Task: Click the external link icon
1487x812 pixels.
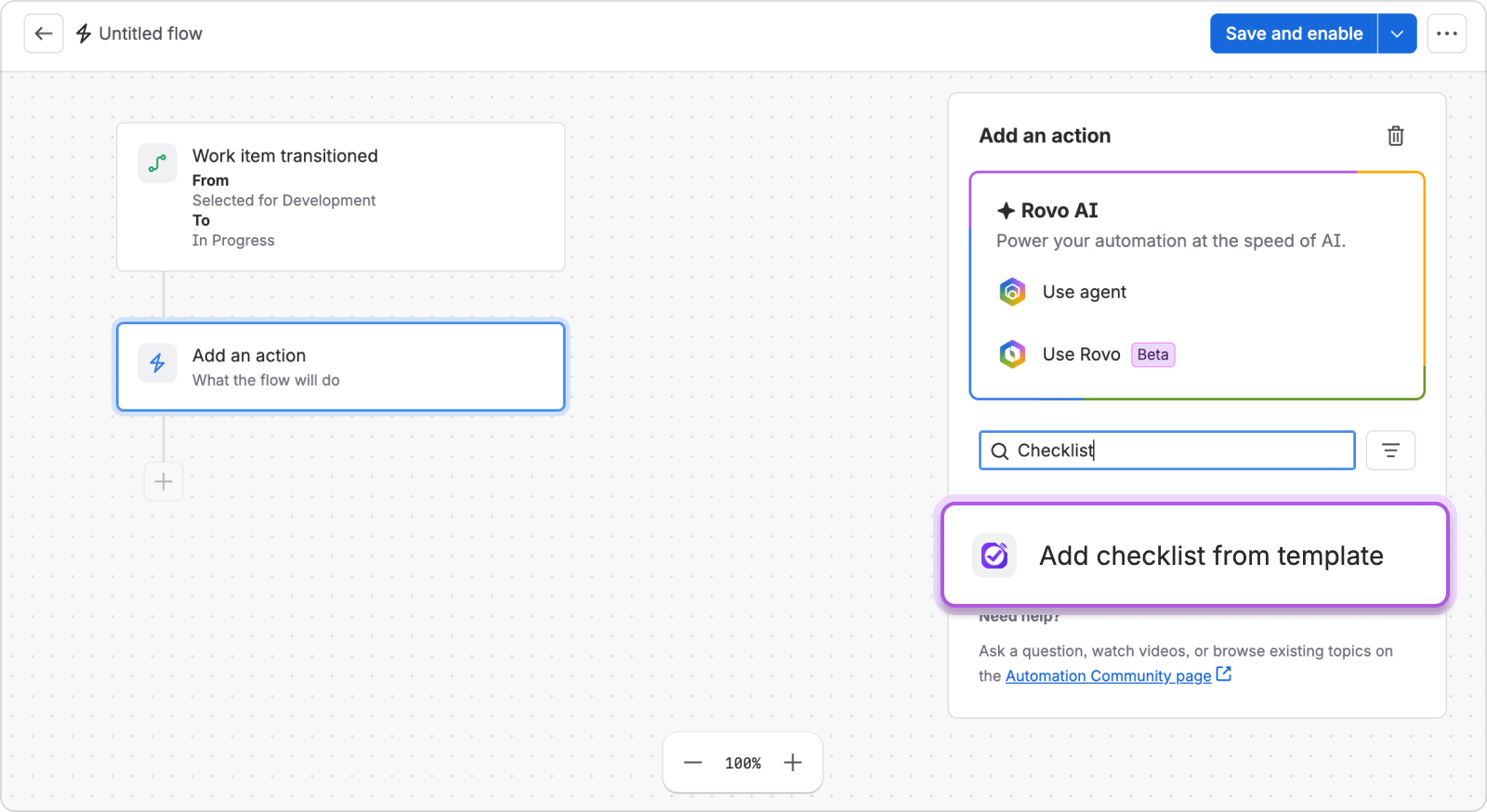Action: (x=1224, y=674)
